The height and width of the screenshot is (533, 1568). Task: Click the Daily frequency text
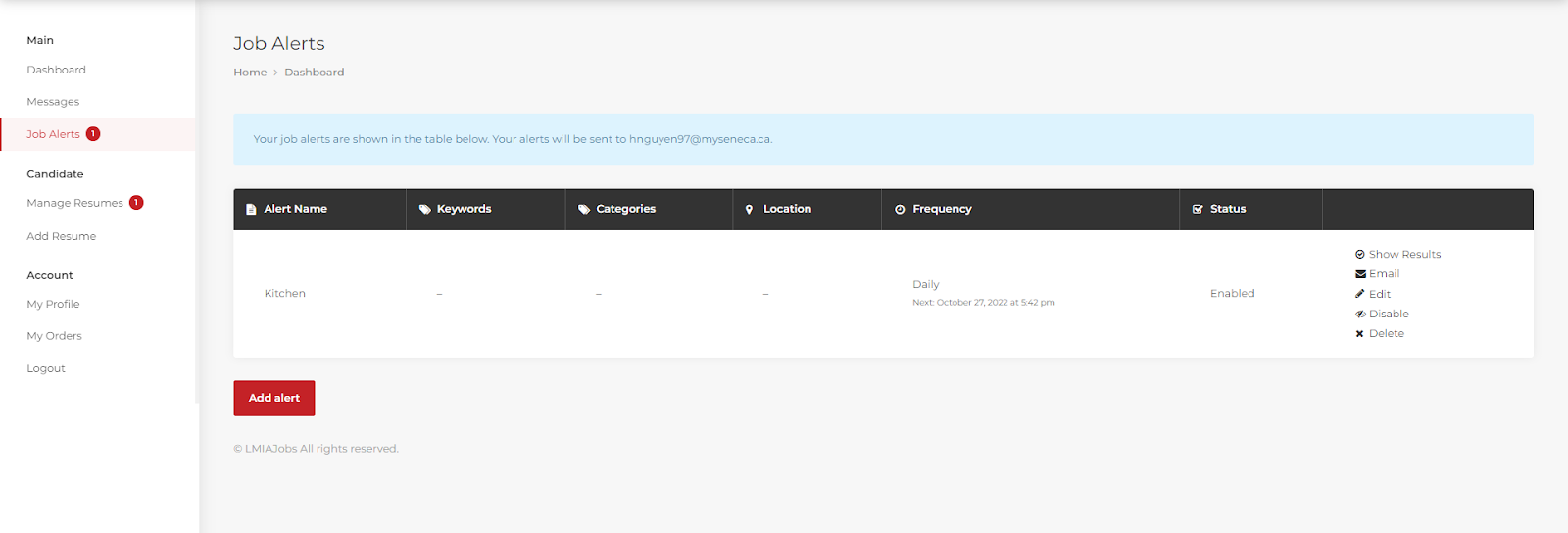(925, 285)
